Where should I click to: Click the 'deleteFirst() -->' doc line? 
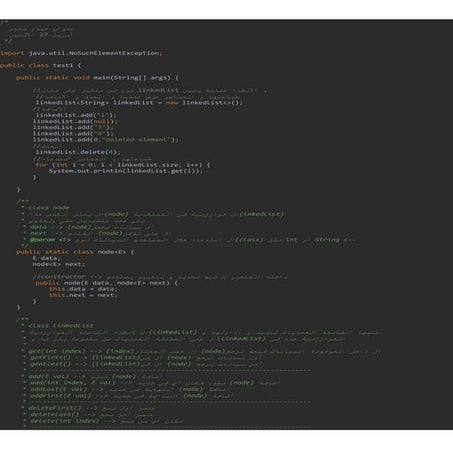coord(88,408)
